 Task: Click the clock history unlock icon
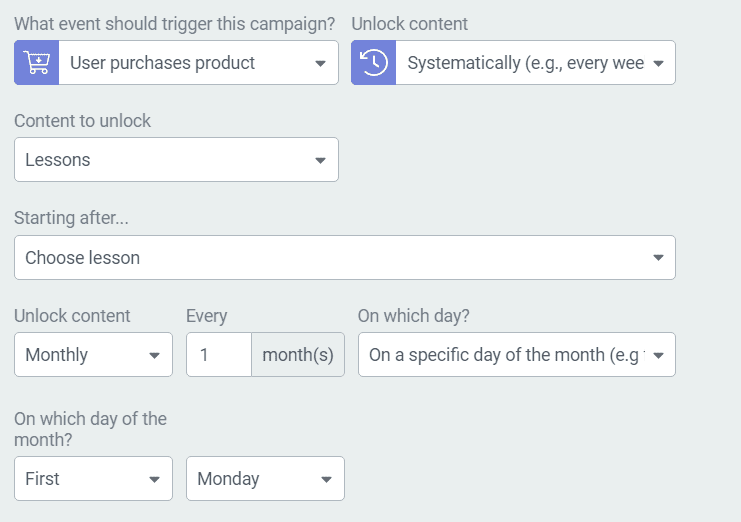(374, 63)
